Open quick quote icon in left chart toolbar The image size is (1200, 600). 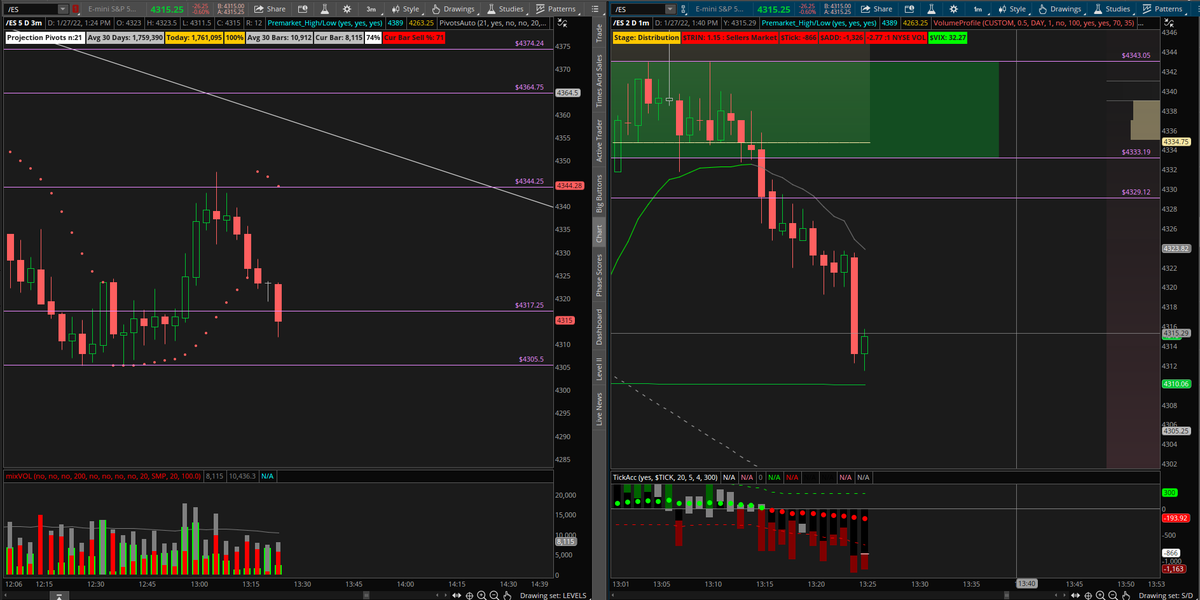(303, 9)
